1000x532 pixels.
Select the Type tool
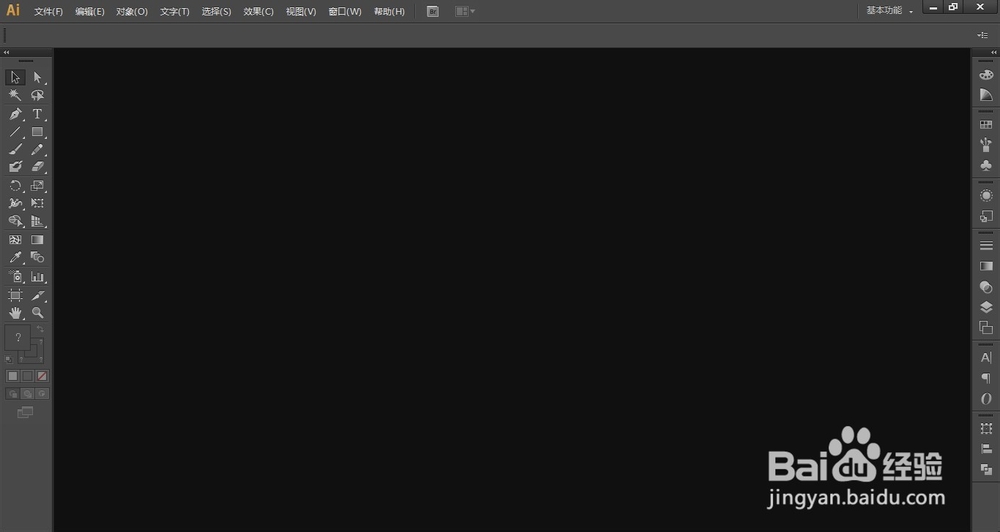pyautogui.click(x=38, y=114)
